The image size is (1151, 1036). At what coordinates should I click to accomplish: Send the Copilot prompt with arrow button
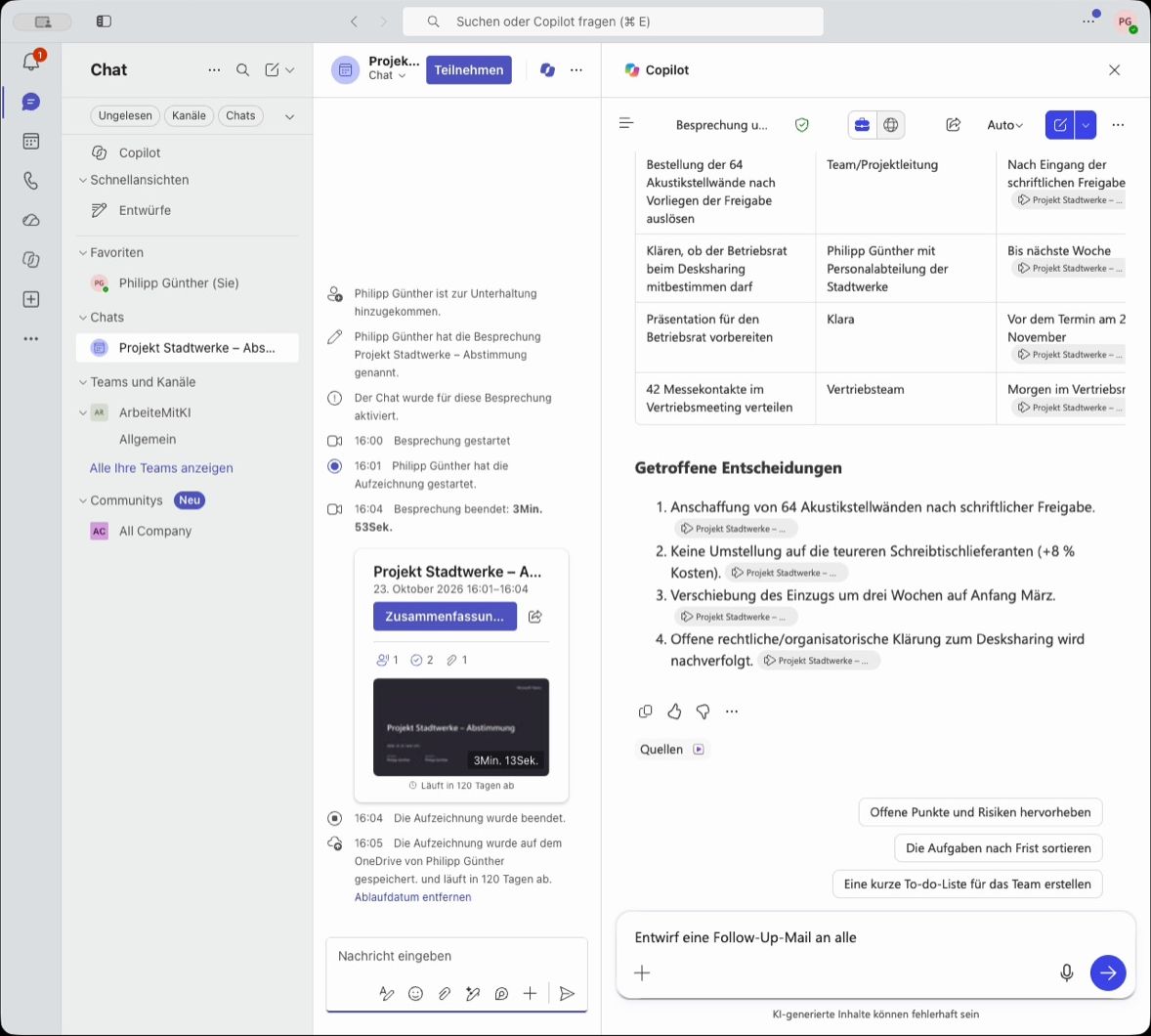(1108, 972)
